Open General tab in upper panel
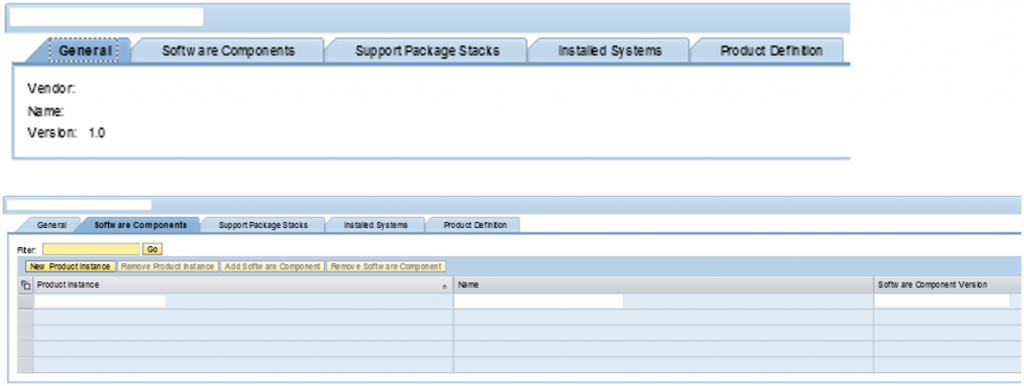 (84, 50)
